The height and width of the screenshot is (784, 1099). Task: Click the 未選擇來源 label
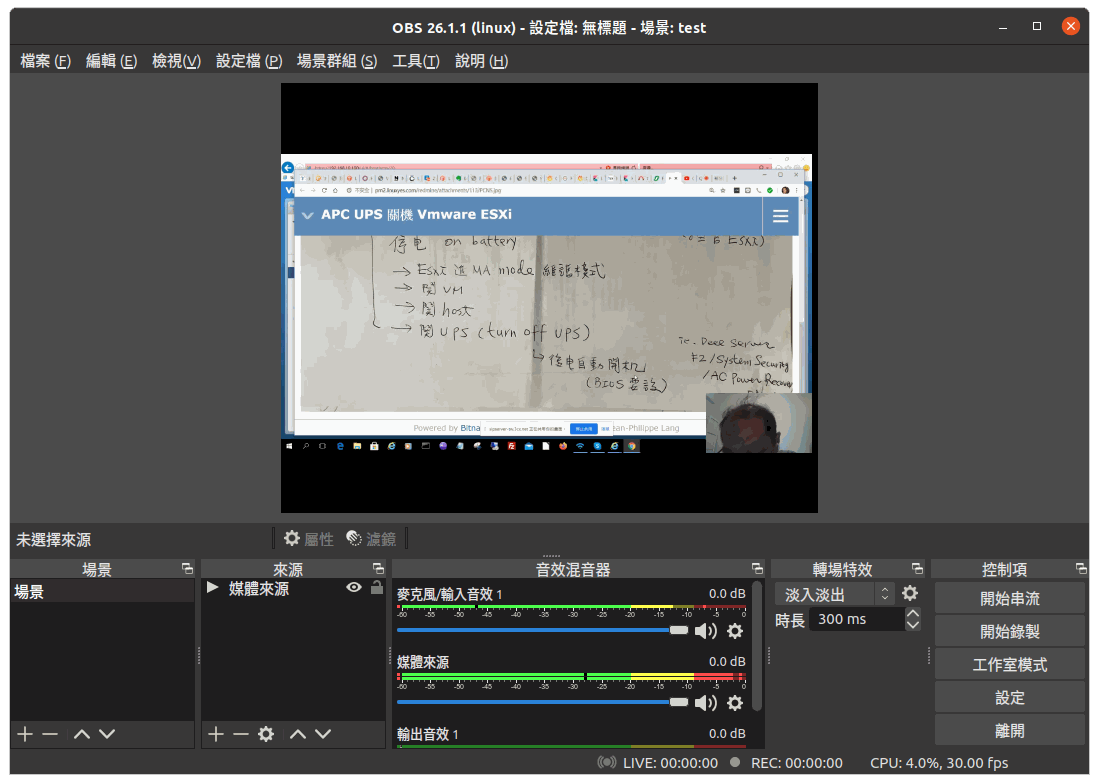(x=54, y=539)
